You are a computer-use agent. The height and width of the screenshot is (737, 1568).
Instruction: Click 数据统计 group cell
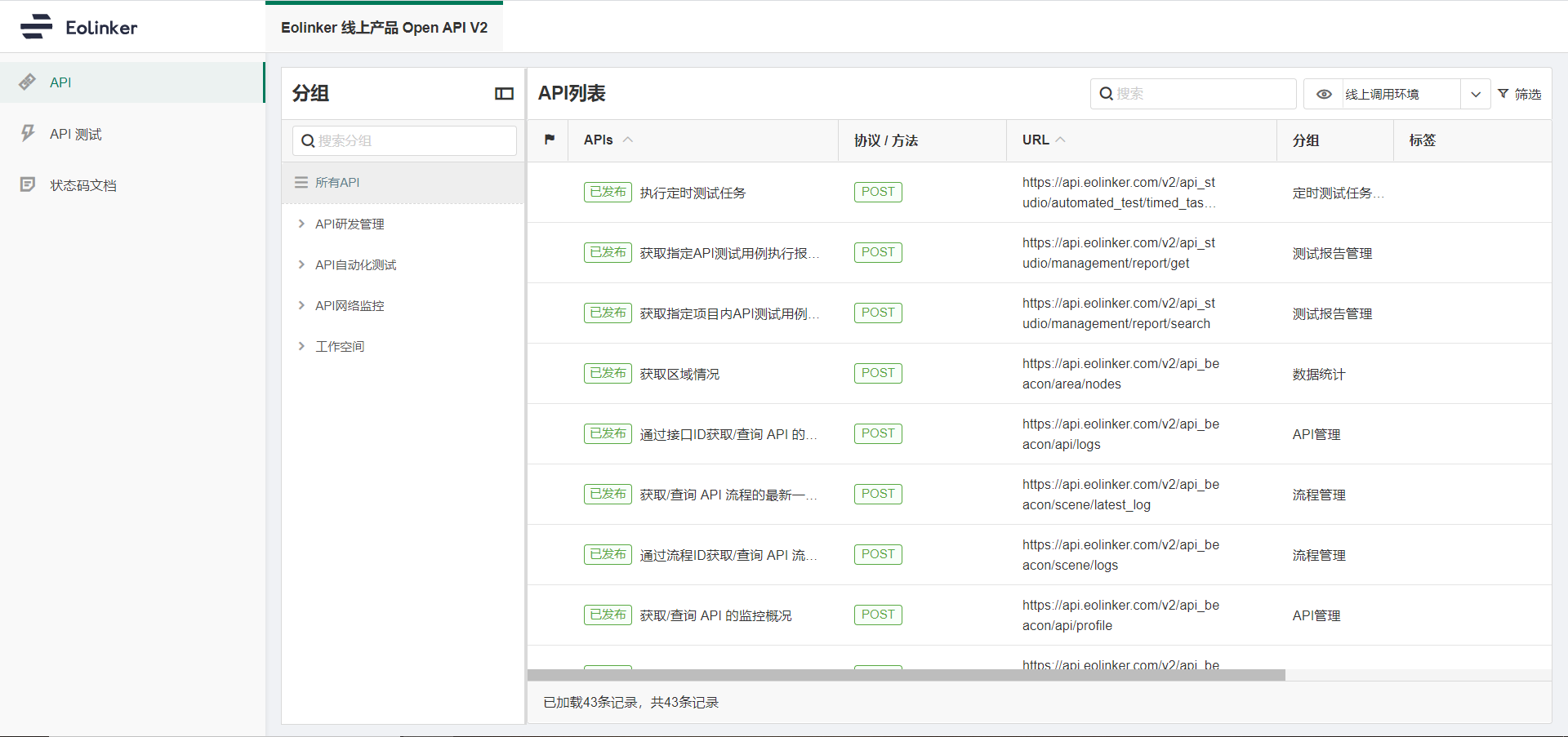pos(1319,374)
